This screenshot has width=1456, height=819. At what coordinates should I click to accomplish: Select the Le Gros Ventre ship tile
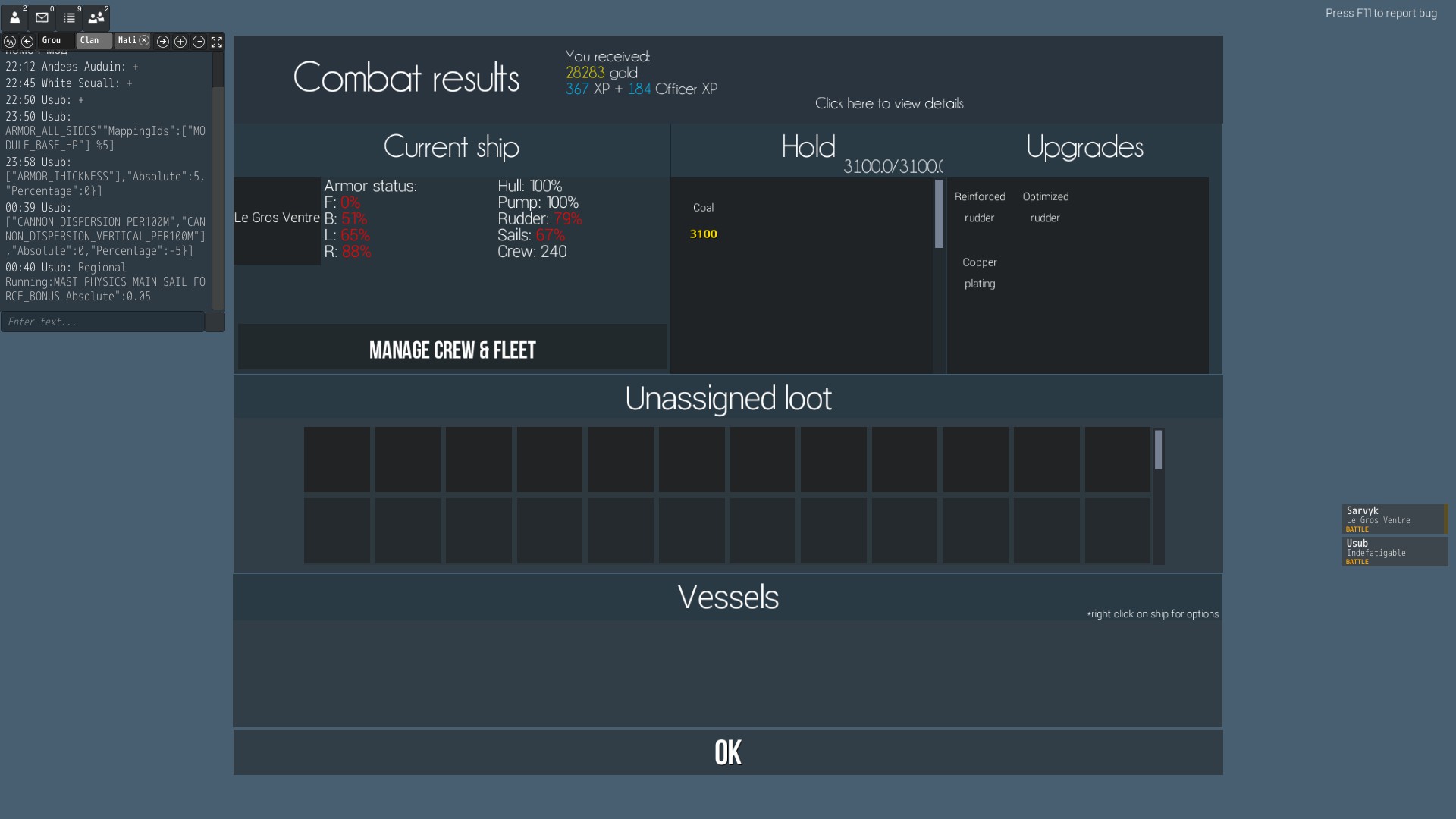[277, 221]
